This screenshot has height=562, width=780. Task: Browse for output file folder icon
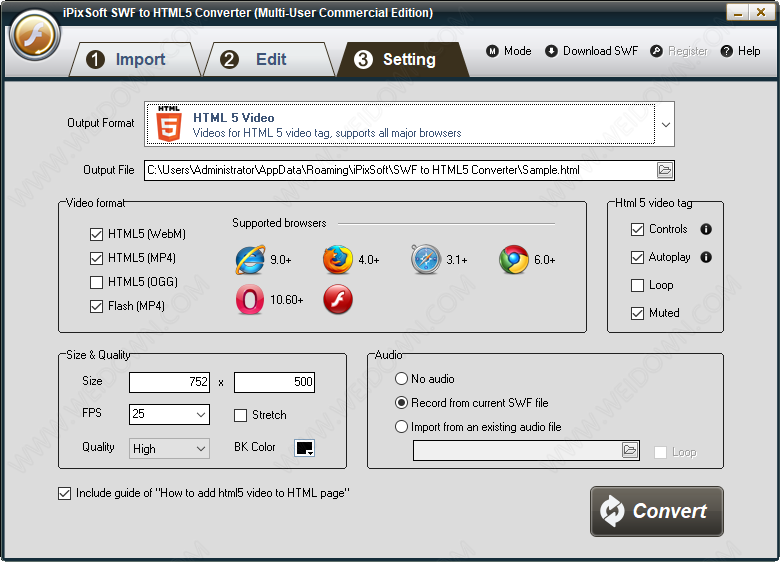tap(665, 170)
